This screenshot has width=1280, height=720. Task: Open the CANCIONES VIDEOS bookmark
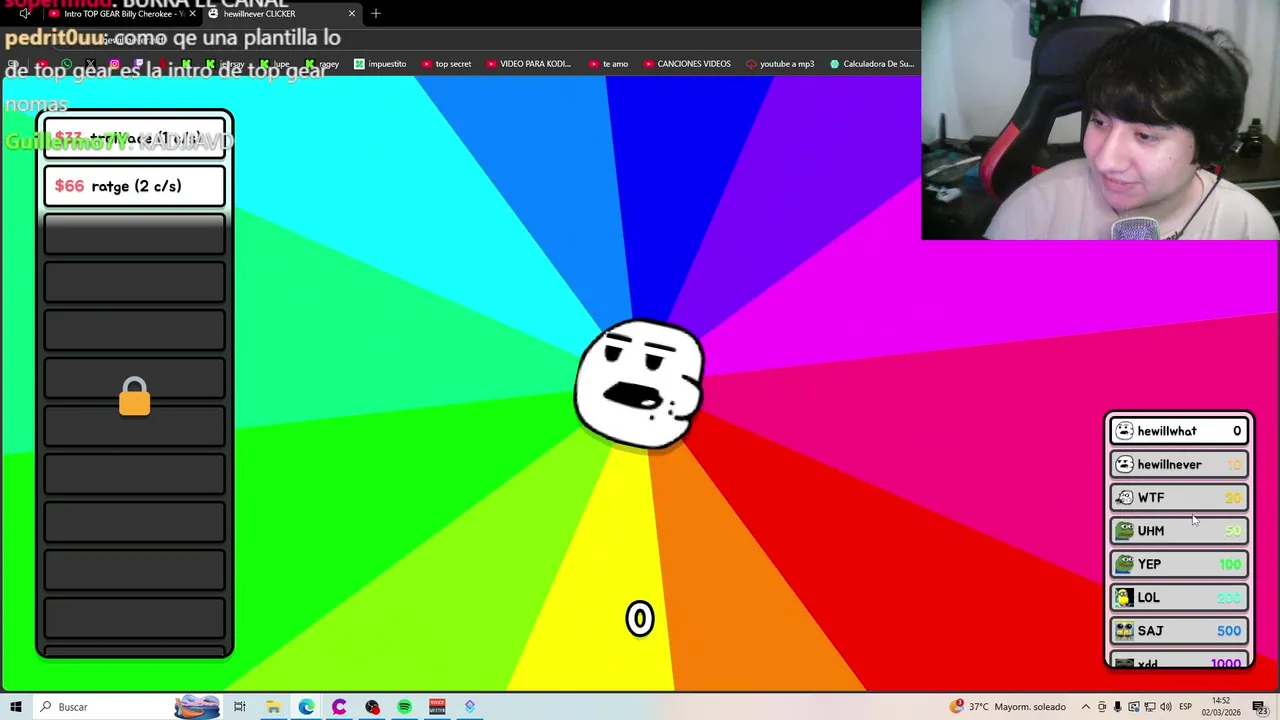click(x=687, y=64)
